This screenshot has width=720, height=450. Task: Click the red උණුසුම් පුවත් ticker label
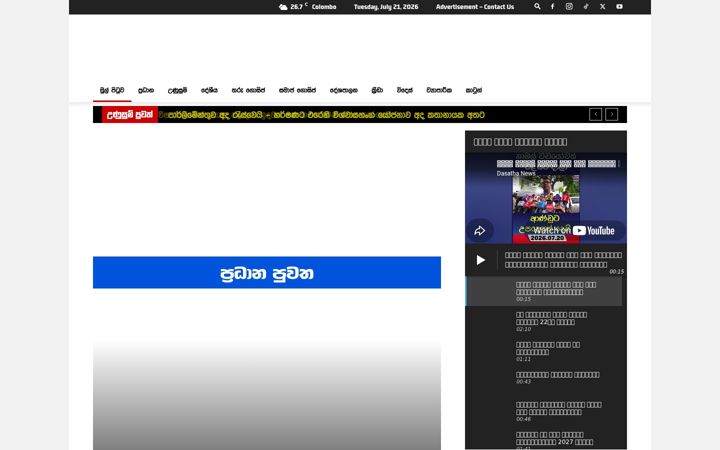[x=130, y=114]
